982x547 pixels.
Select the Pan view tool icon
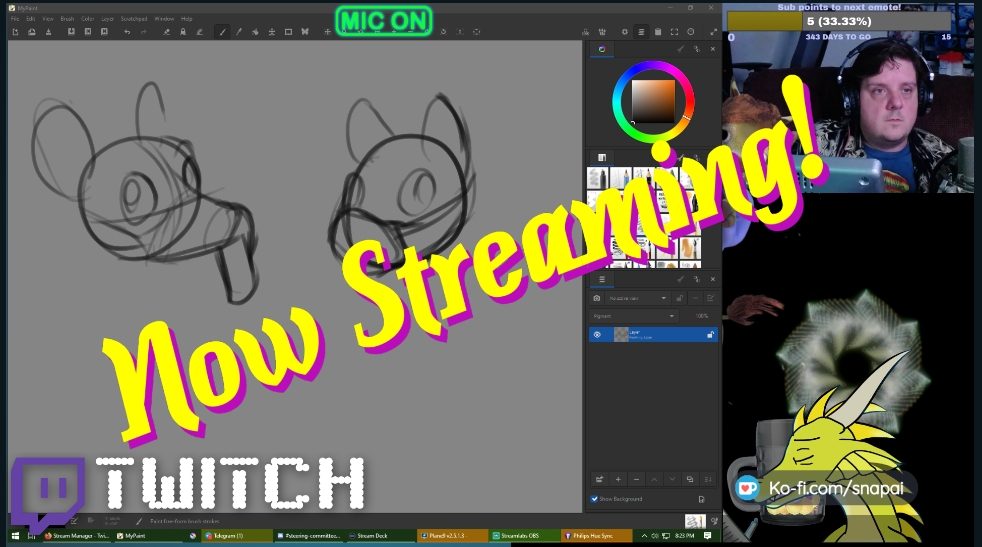[327, 32]
